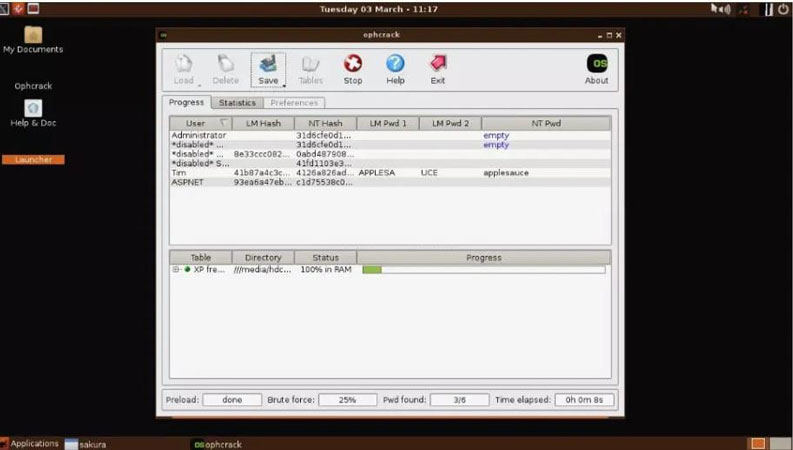
Task: Click the 'c1d75538c0...' NT hash cell
Action: [x=324, y=182]
